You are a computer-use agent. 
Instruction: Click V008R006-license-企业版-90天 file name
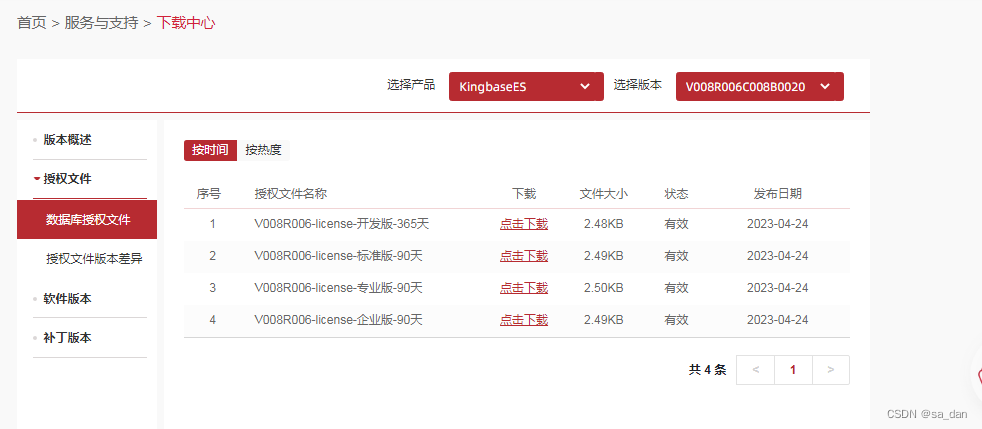pyautogui.click(x=339, y=320)
